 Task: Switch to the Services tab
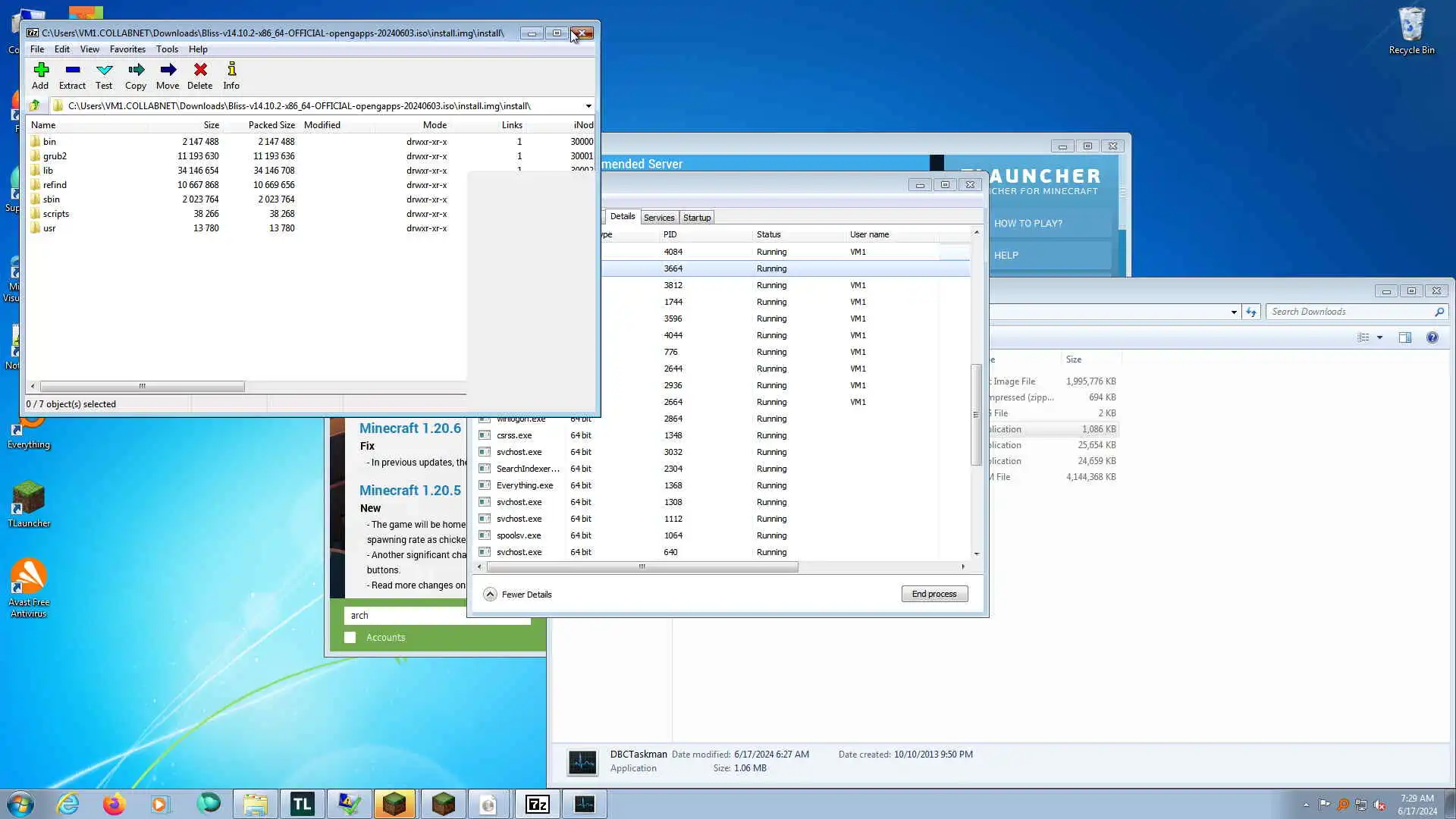[658, 218]
